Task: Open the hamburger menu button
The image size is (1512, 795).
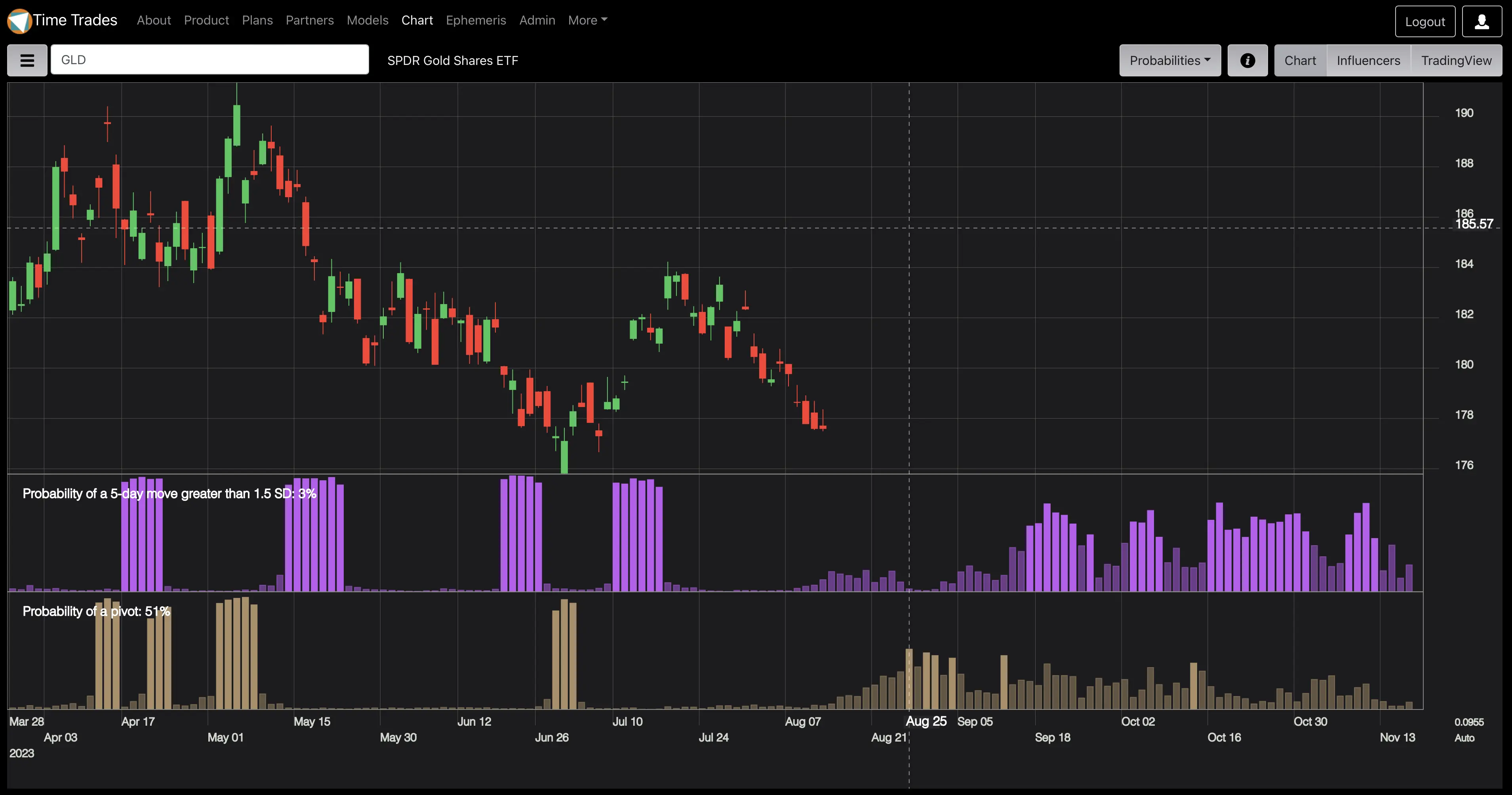Action: click(27, 61)
